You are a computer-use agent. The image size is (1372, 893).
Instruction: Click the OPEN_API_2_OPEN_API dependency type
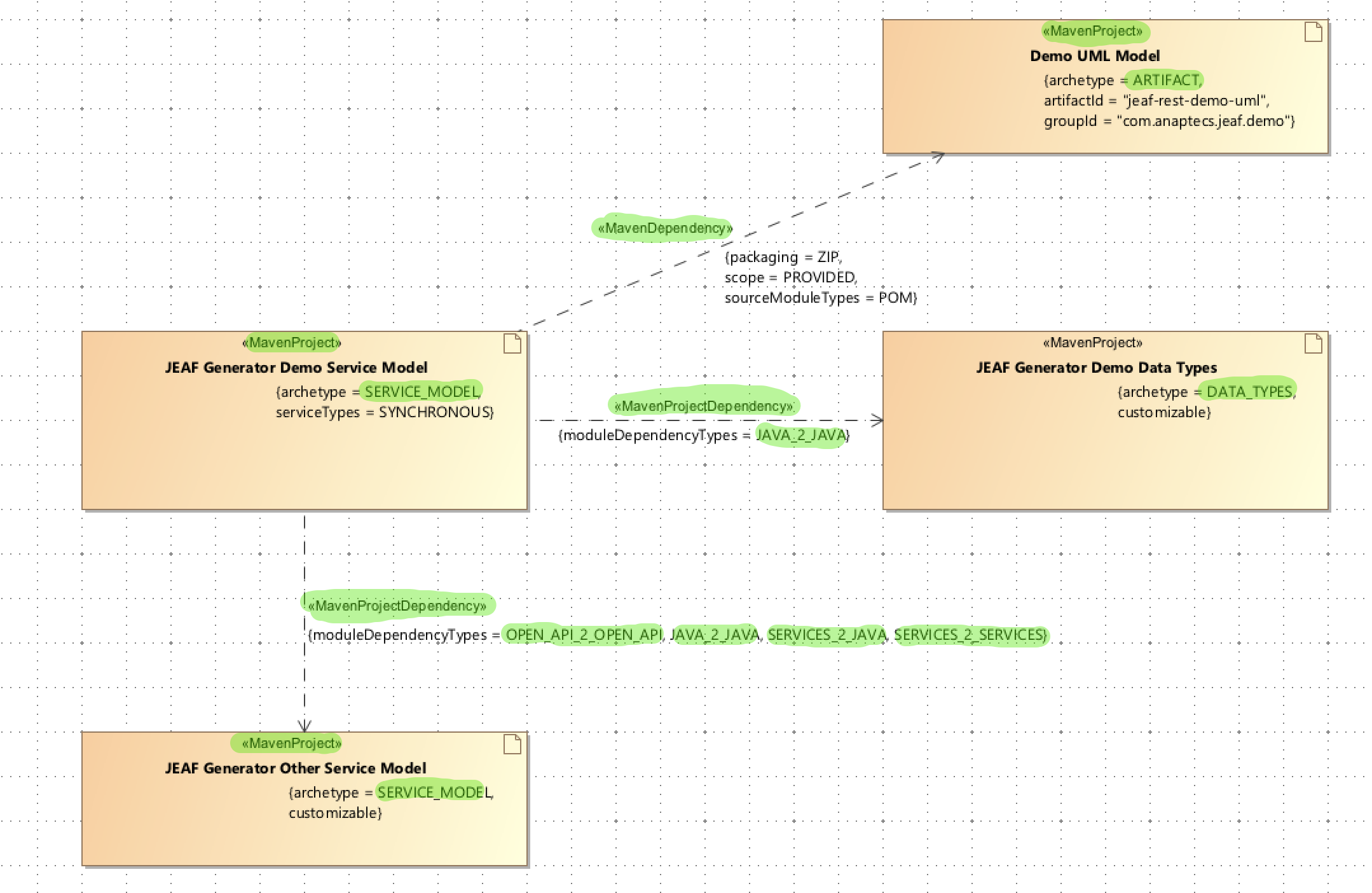(584, 635)
